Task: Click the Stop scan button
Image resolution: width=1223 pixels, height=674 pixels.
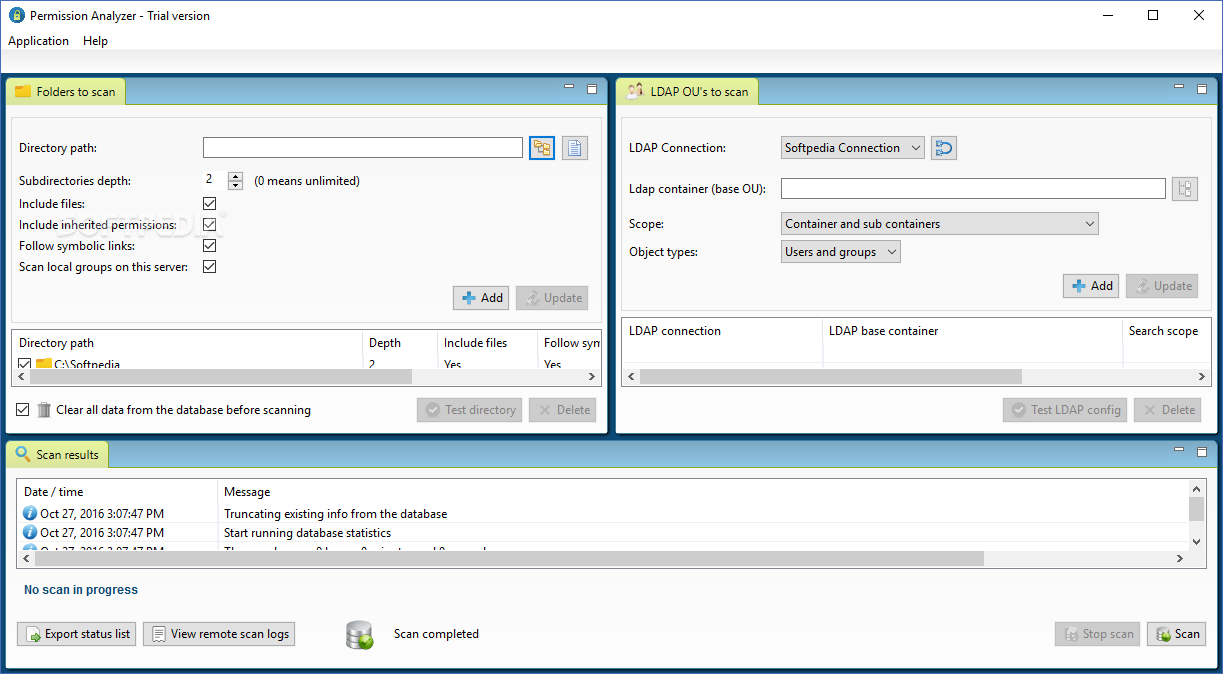Action: click(1097, 634)
